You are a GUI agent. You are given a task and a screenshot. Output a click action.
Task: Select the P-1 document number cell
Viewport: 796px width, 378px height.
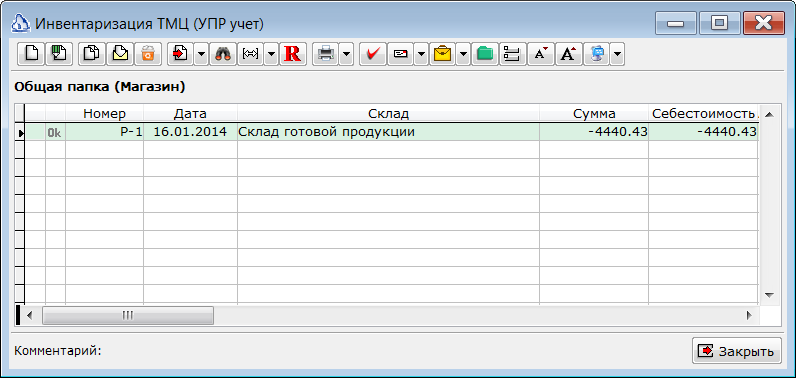pos(105,132)
